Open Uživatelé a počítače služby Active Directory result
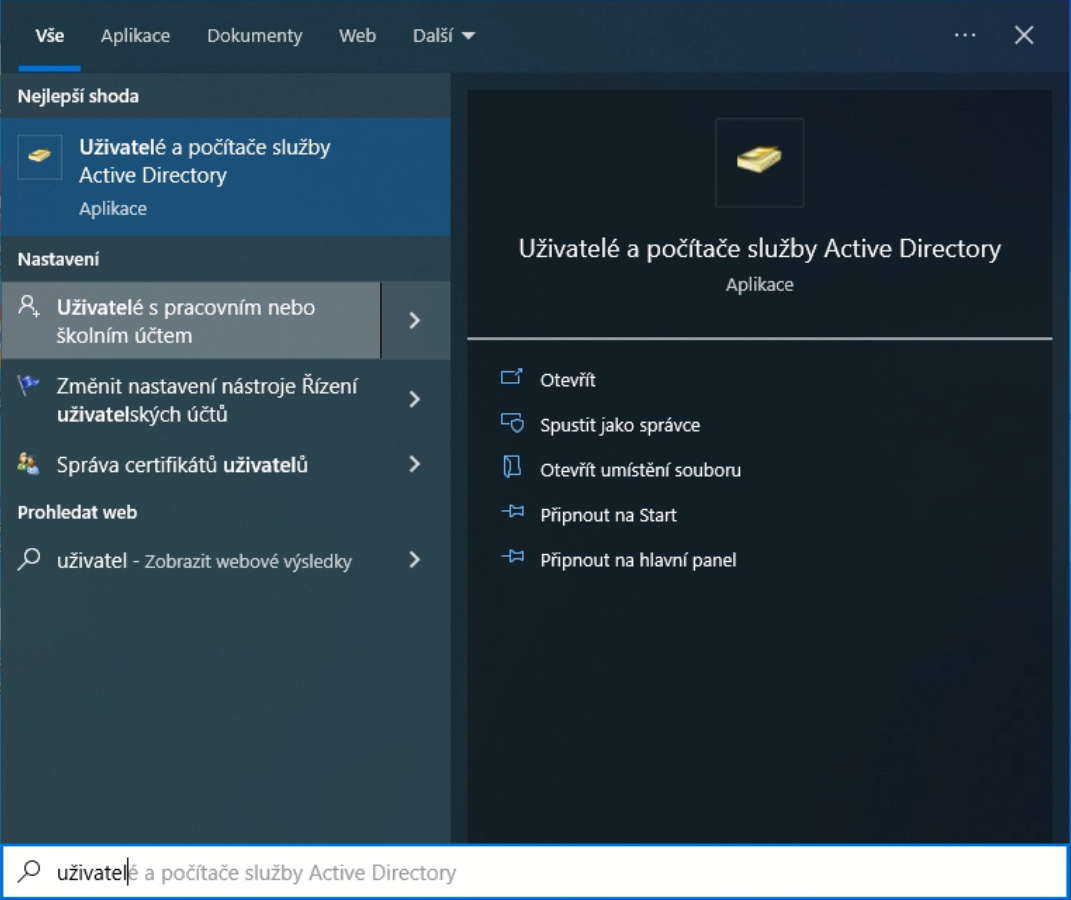 coord(225,177)
